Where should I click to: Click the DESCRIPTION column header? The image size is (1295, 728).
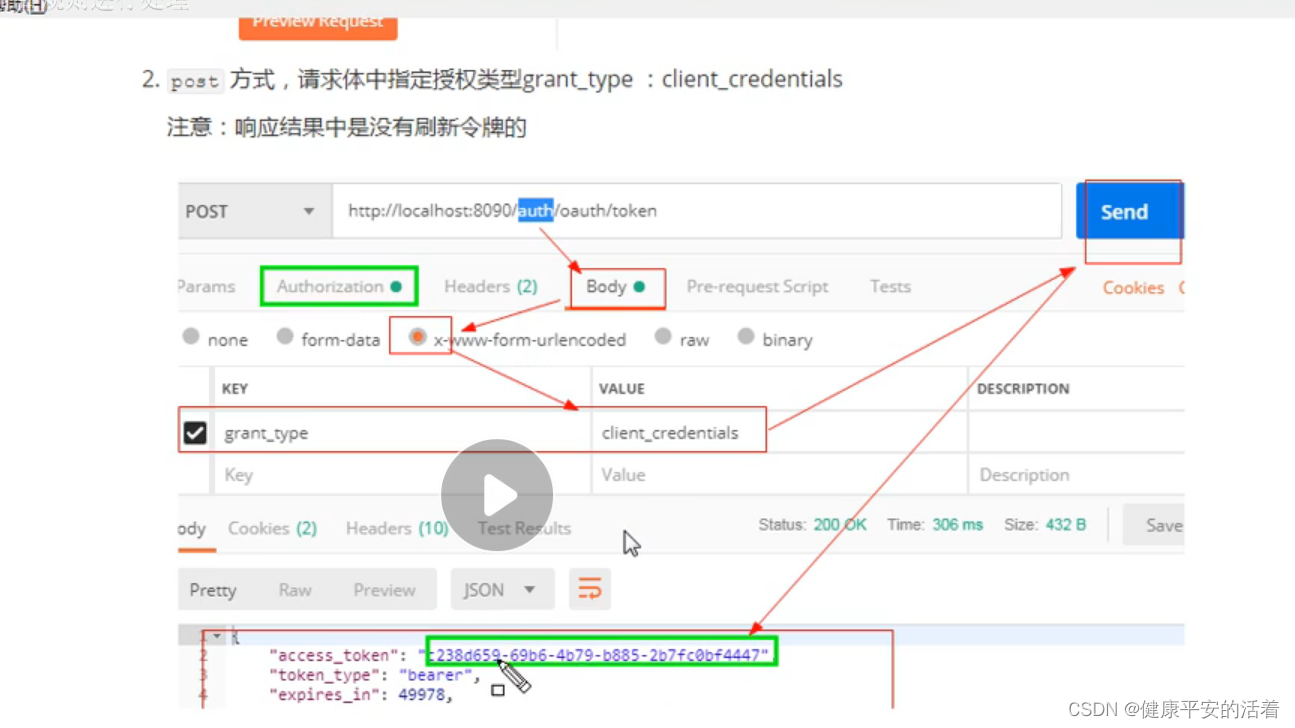1023,388
